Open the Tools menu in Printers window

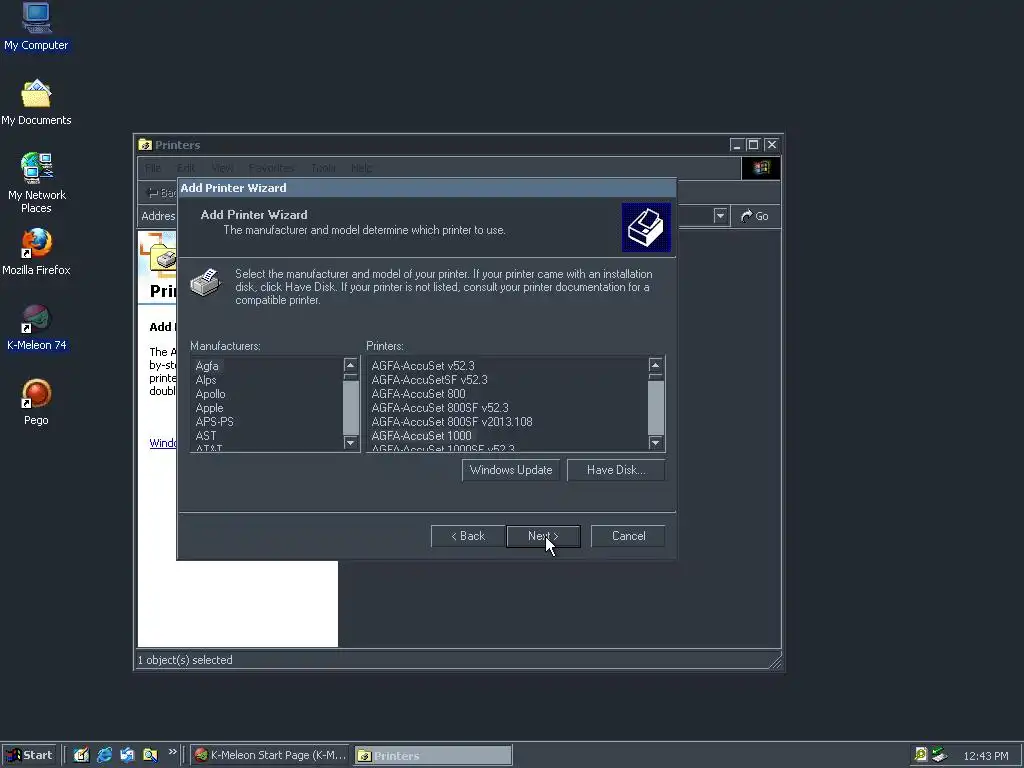coord(323,168)
